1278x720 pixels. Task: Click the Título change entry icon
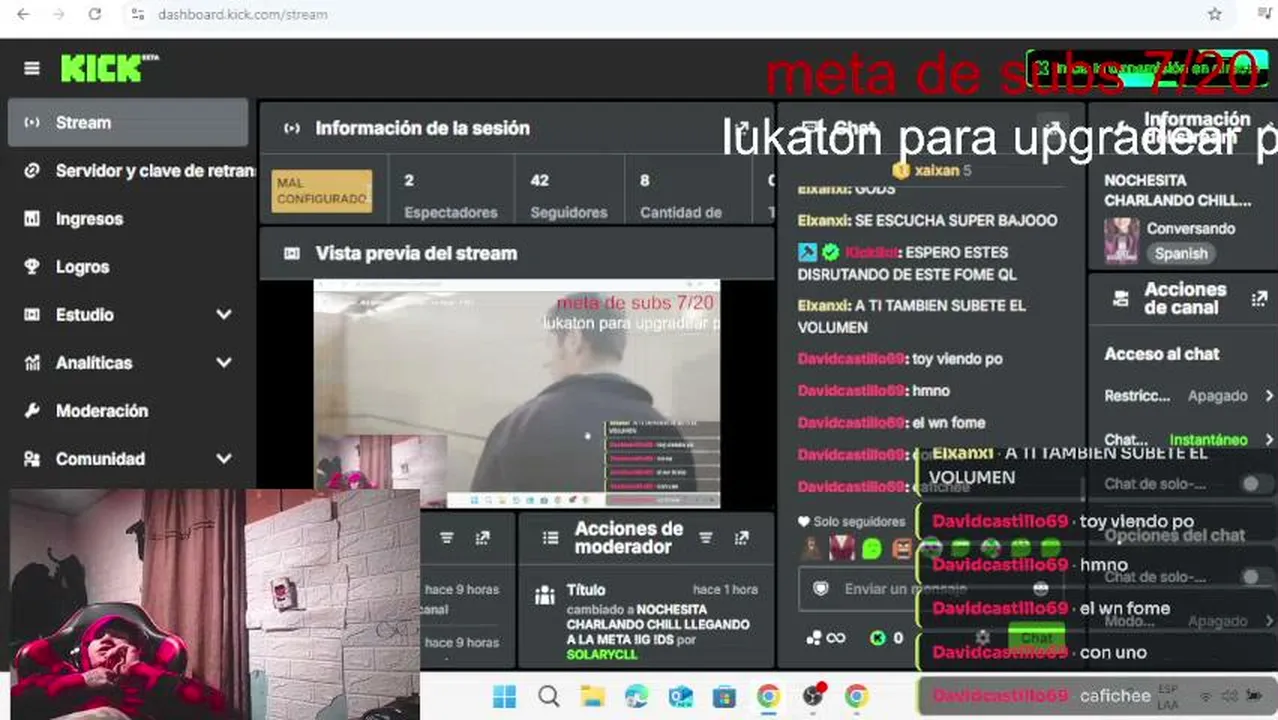tap(545, 596)
